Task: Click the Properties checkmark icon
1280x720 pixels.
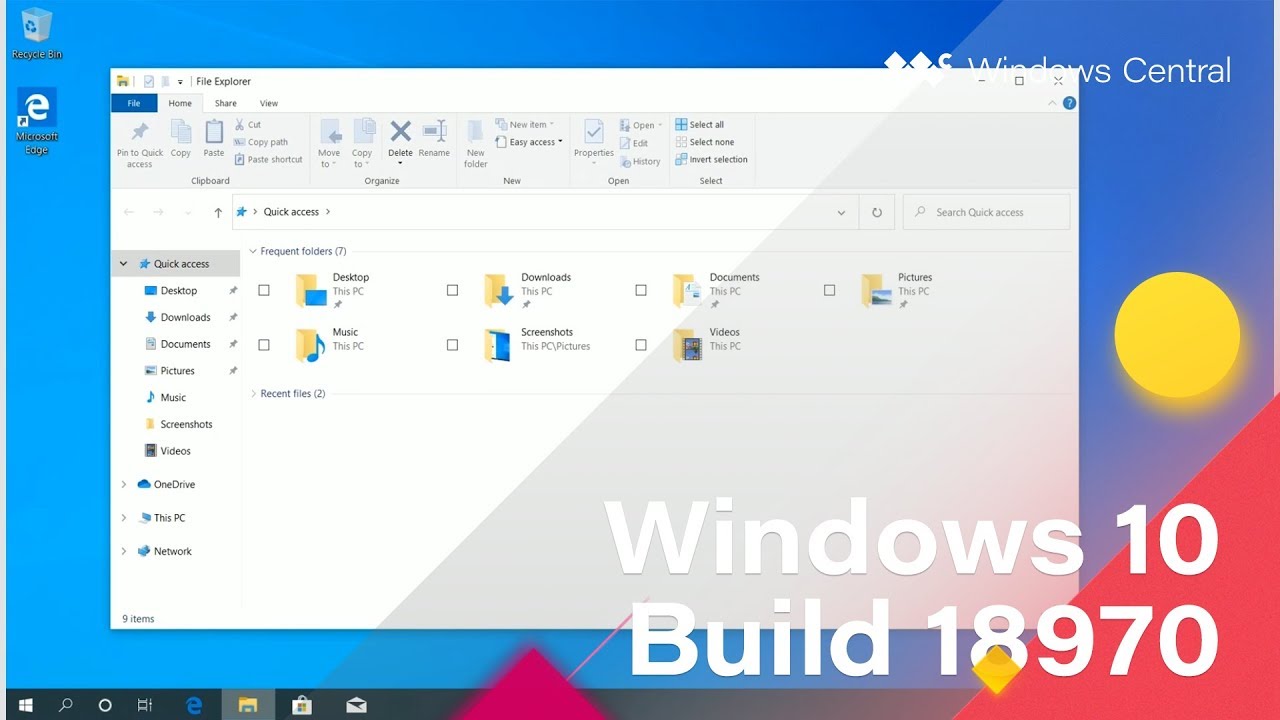Action: coord(594,132)
